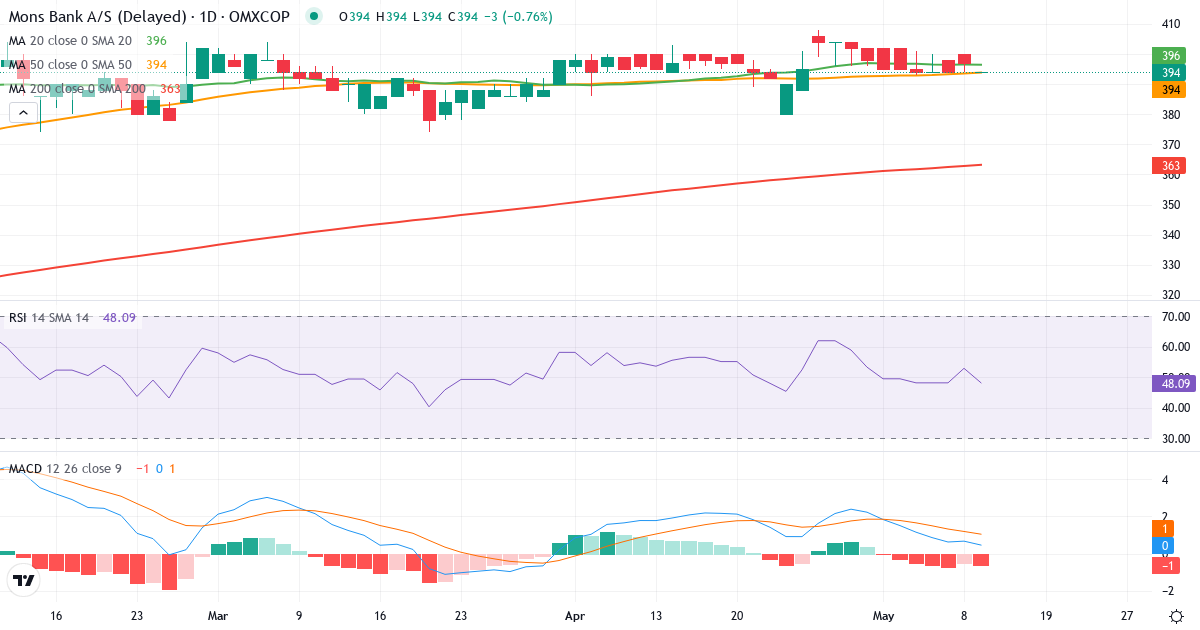Click the May label on time axis
1200x630 pixels.
point(882,616)
